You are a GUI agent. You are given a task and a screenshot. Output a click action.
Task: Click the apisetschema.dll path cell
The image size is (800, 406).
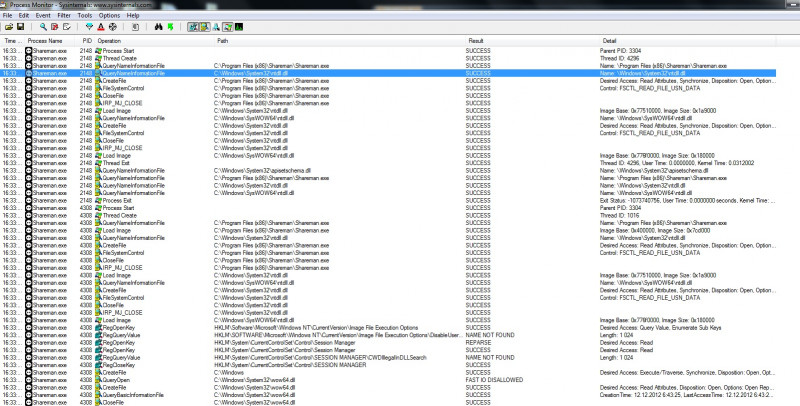262,171
